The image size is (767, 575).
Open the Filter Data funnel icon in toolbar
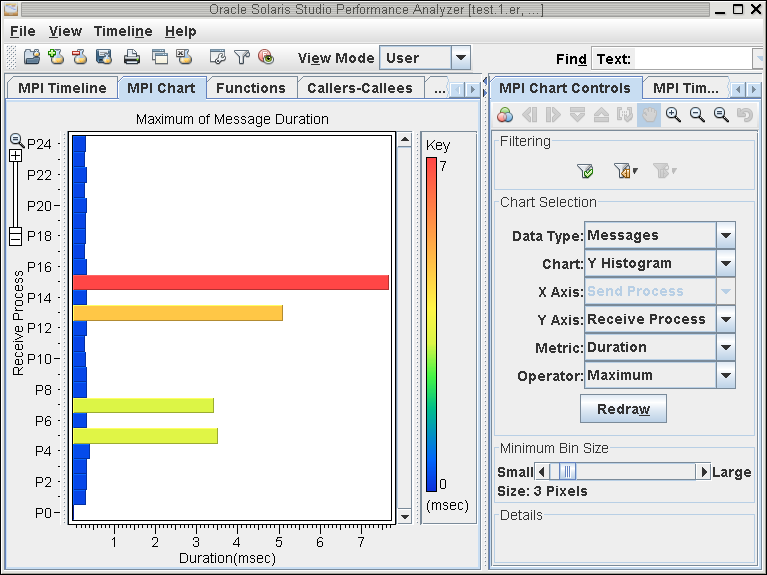click(x=242, y=57)
